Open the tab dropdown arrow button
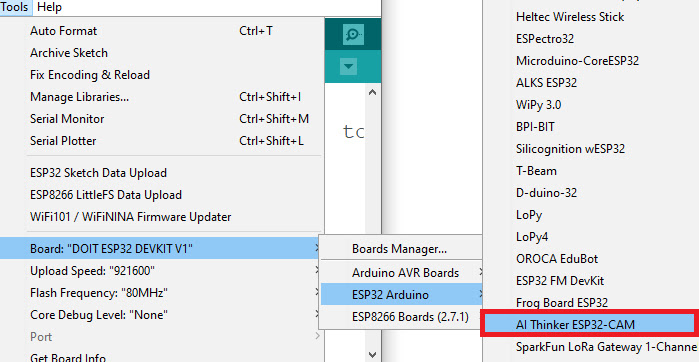The image size is (699, 362). (x=348, y=67)
